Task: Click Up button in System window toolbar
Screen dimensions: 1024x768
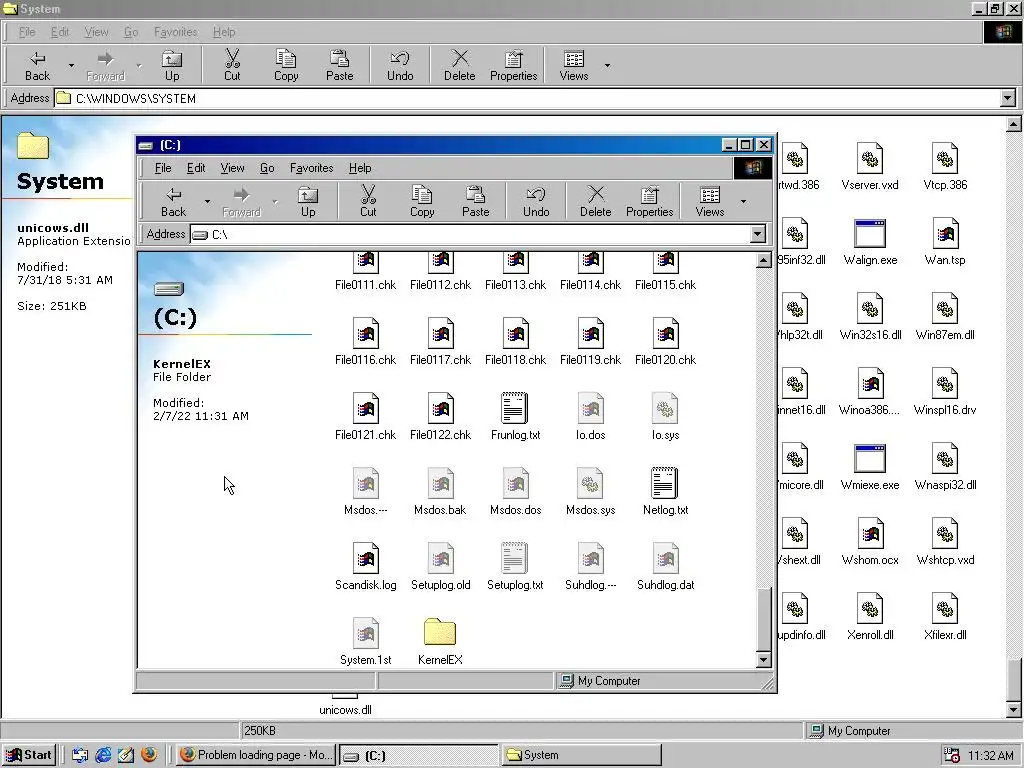Action: (172, 65)
